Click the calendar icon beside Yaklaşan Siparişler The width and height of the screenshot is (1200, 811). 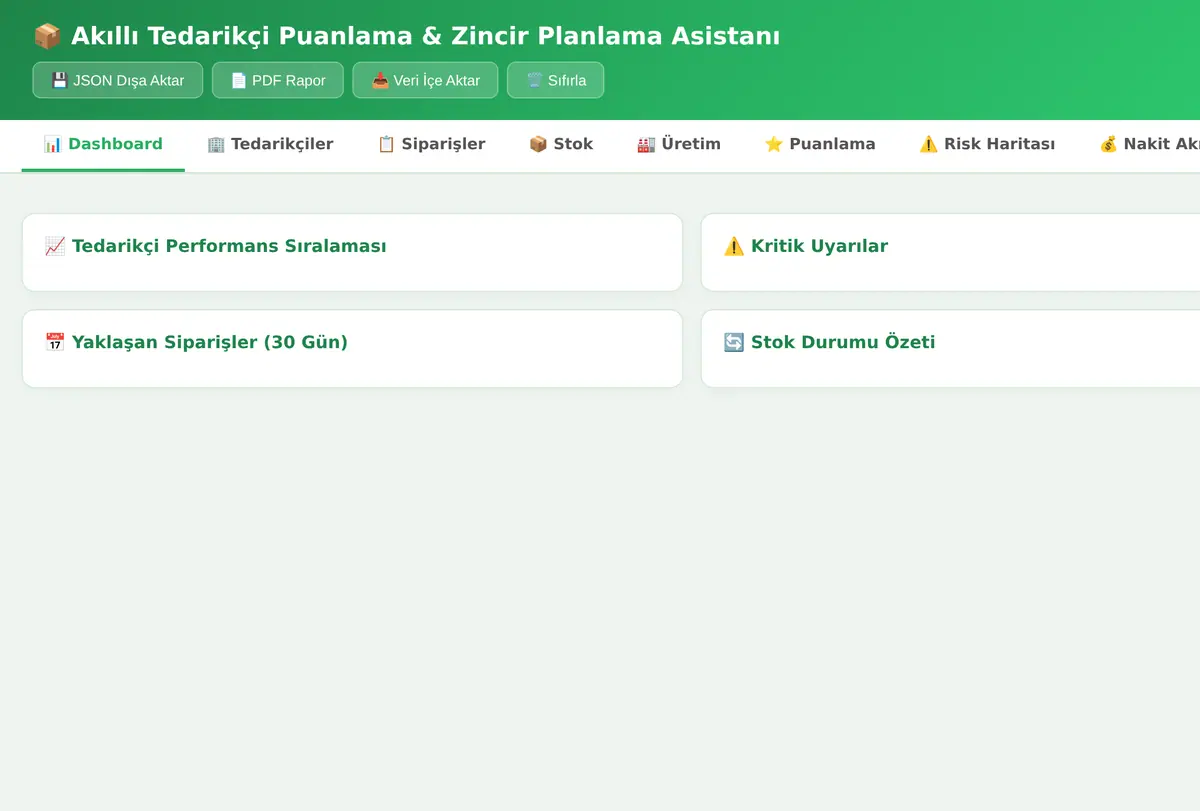[55, 342]
